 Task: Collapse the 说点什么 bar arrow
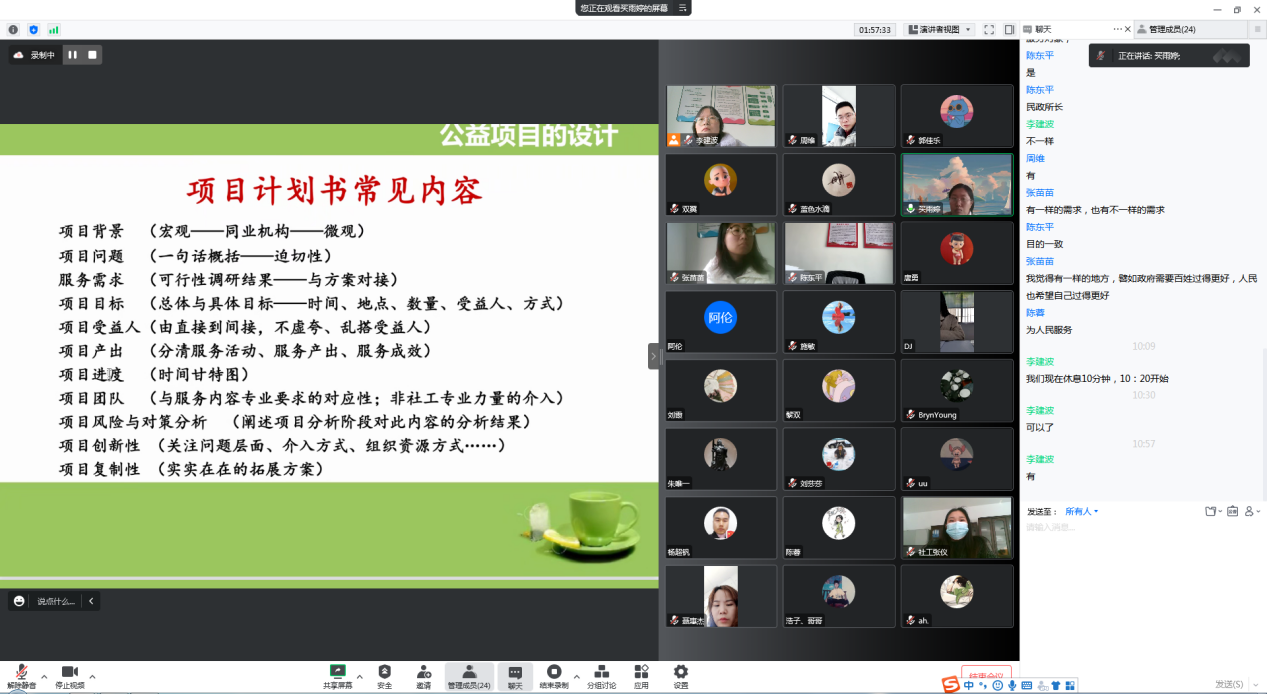[91, 601]
